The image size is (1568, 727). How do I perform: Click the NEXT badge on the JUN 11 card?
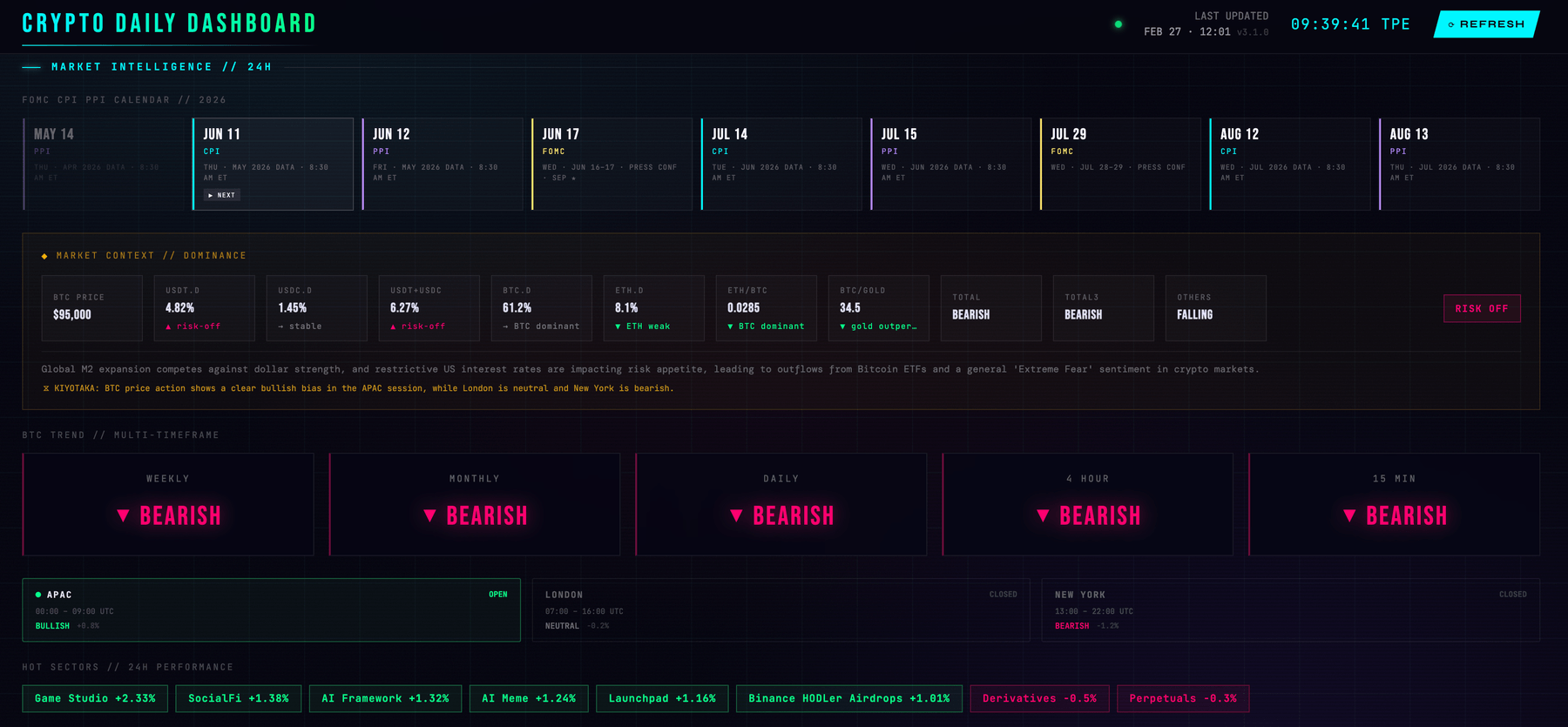tap(222, 195)
